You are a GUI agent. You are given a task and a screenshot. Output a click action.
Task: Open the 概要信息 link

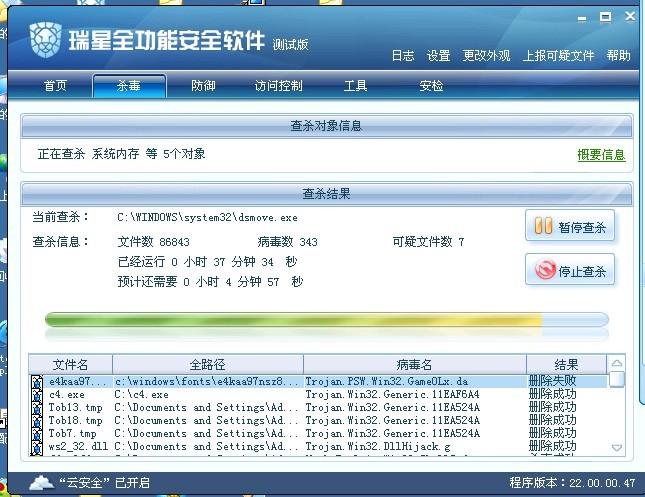tap(601, 155)
